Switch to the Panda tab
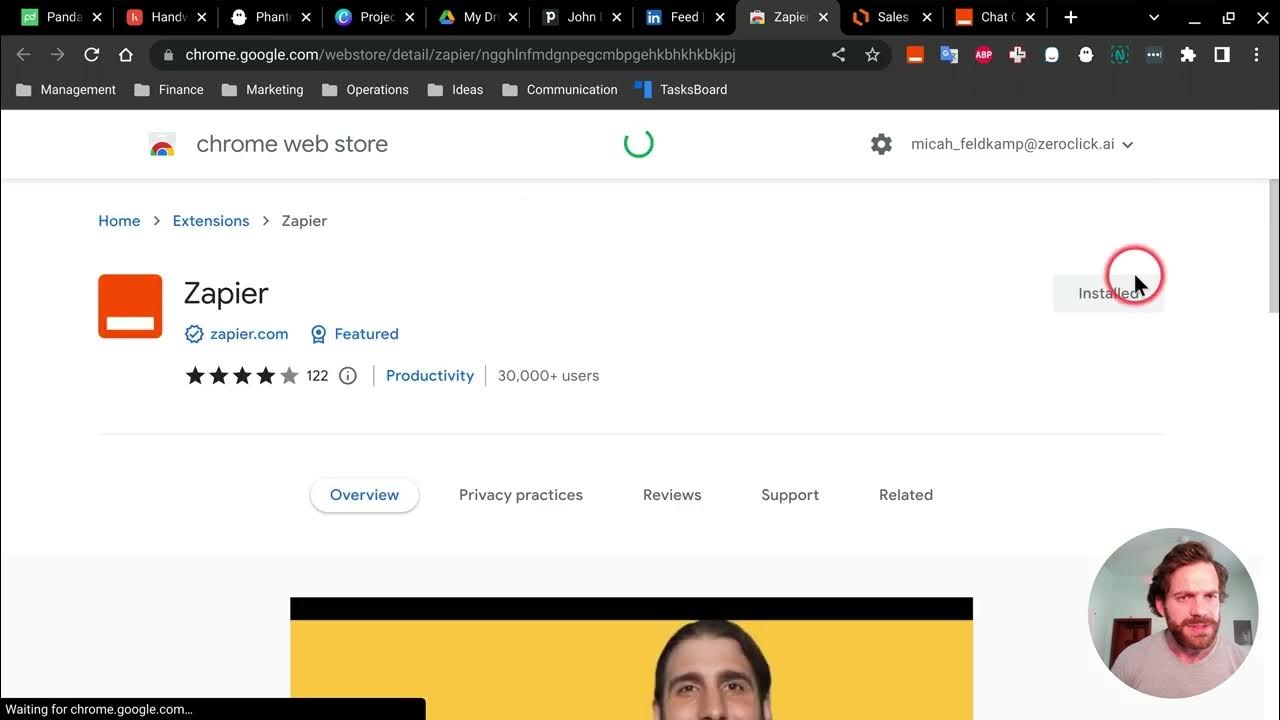 click(62, 17)
